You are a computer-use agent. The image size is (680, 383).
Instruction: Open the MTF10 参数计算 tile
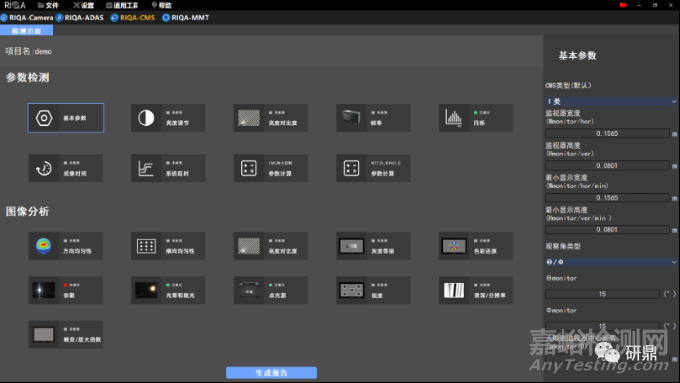[x=373, y=168]
